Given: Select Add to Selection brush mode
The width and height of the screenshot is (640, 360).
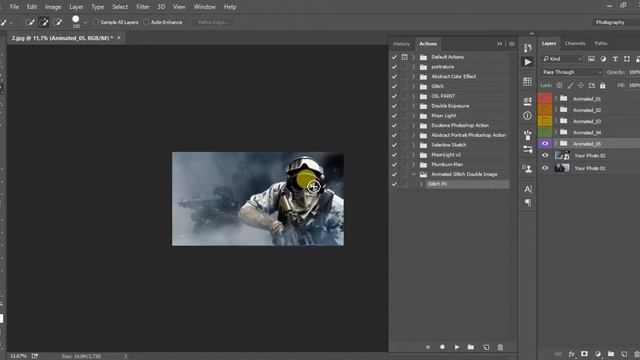Looking at the screenshot, I should (44, 22).
